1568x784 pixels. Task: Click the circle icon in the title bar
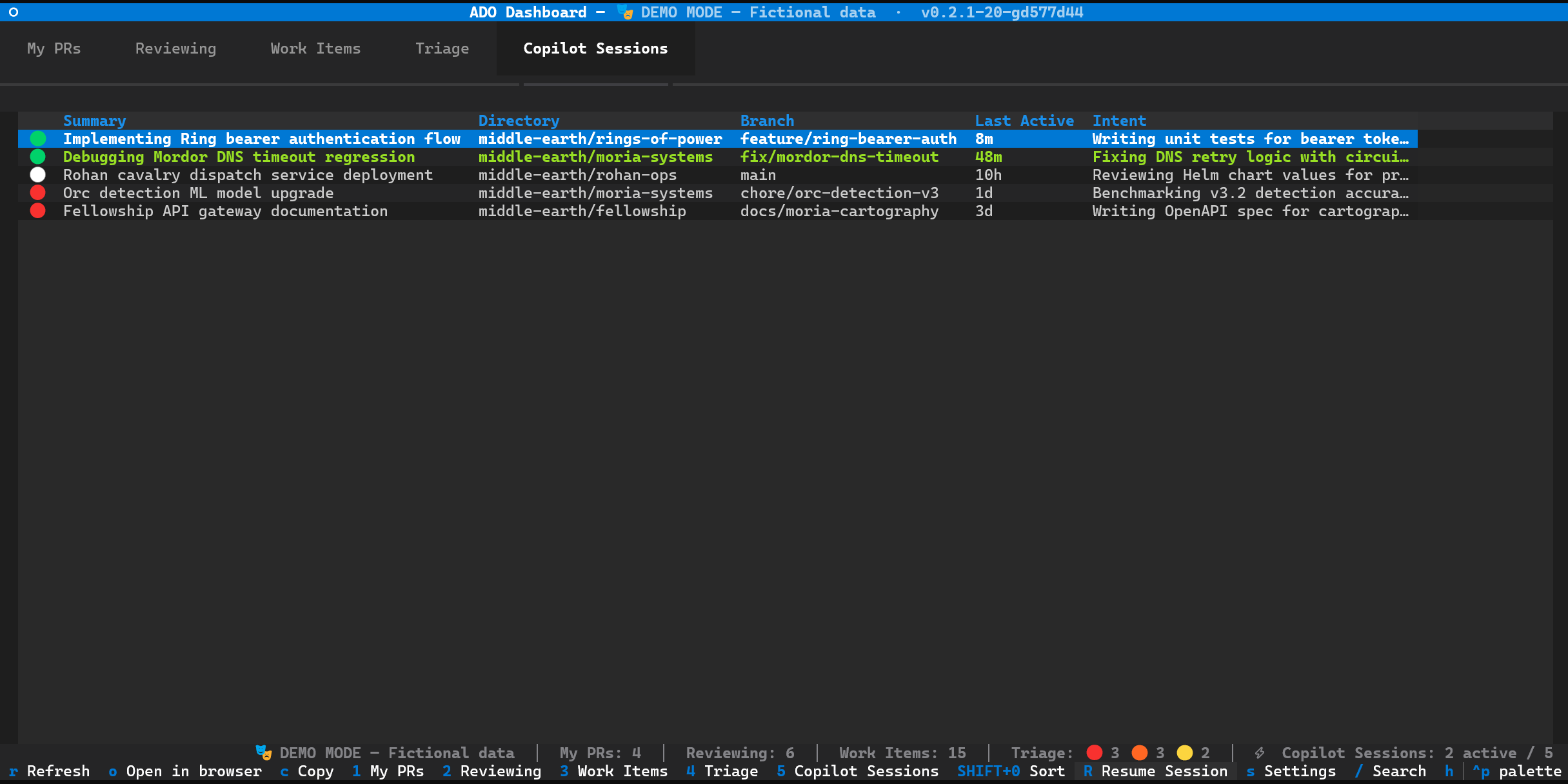pos(14,12)
